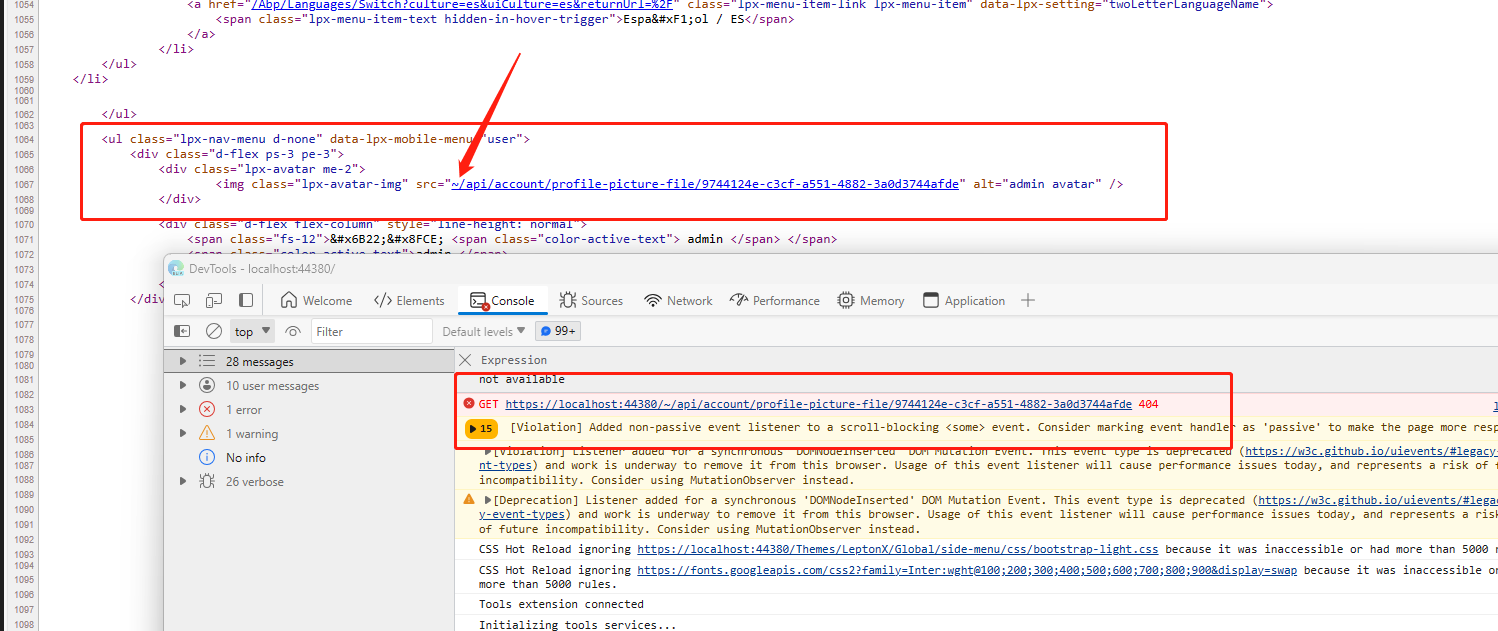The width and height of the screenshot is (1498, 631).
Task: Add a new tool with plus icon
Action: [1028, 300]
